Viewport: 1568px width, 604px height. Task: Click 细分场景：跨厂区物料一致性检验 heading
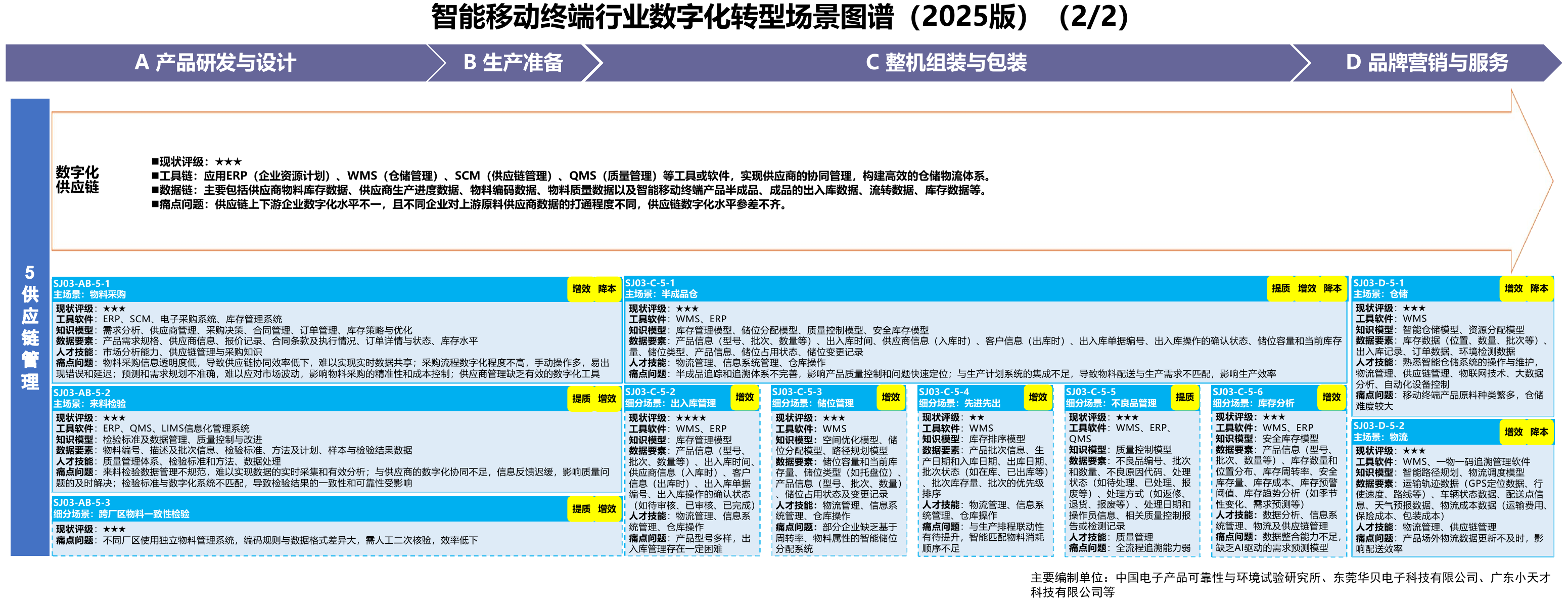coord(121,514)
